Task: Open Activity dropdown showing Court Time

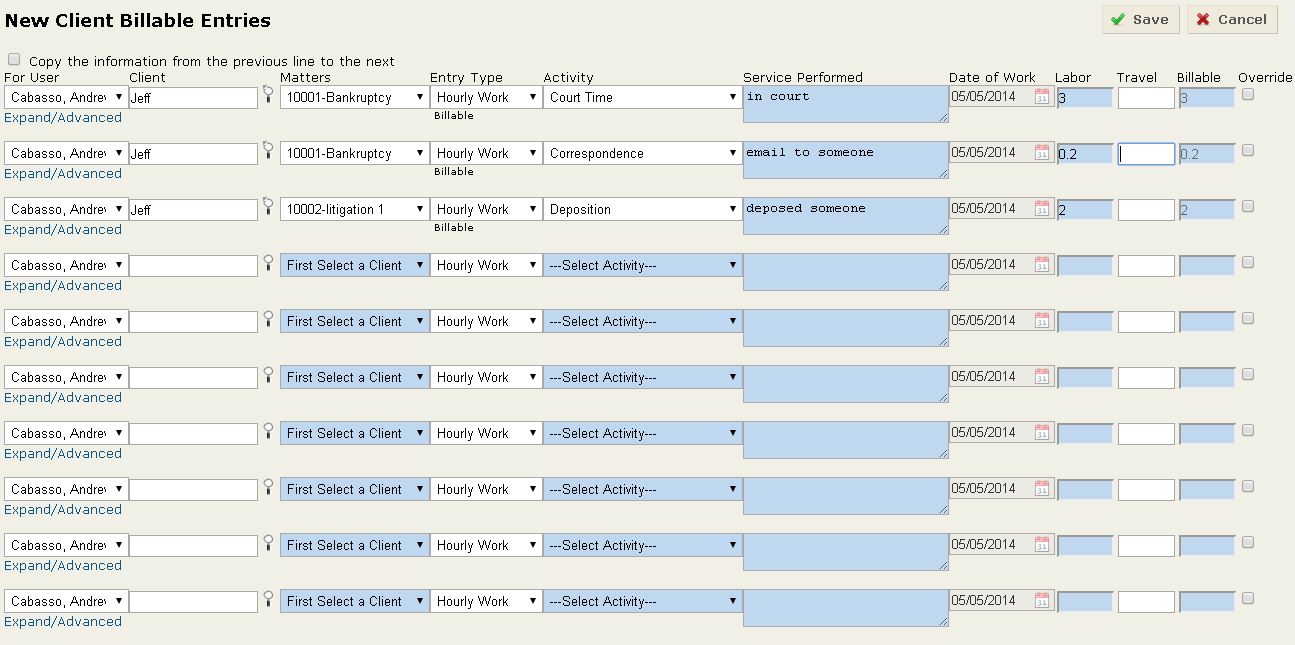Action: (x=642, y=97)
